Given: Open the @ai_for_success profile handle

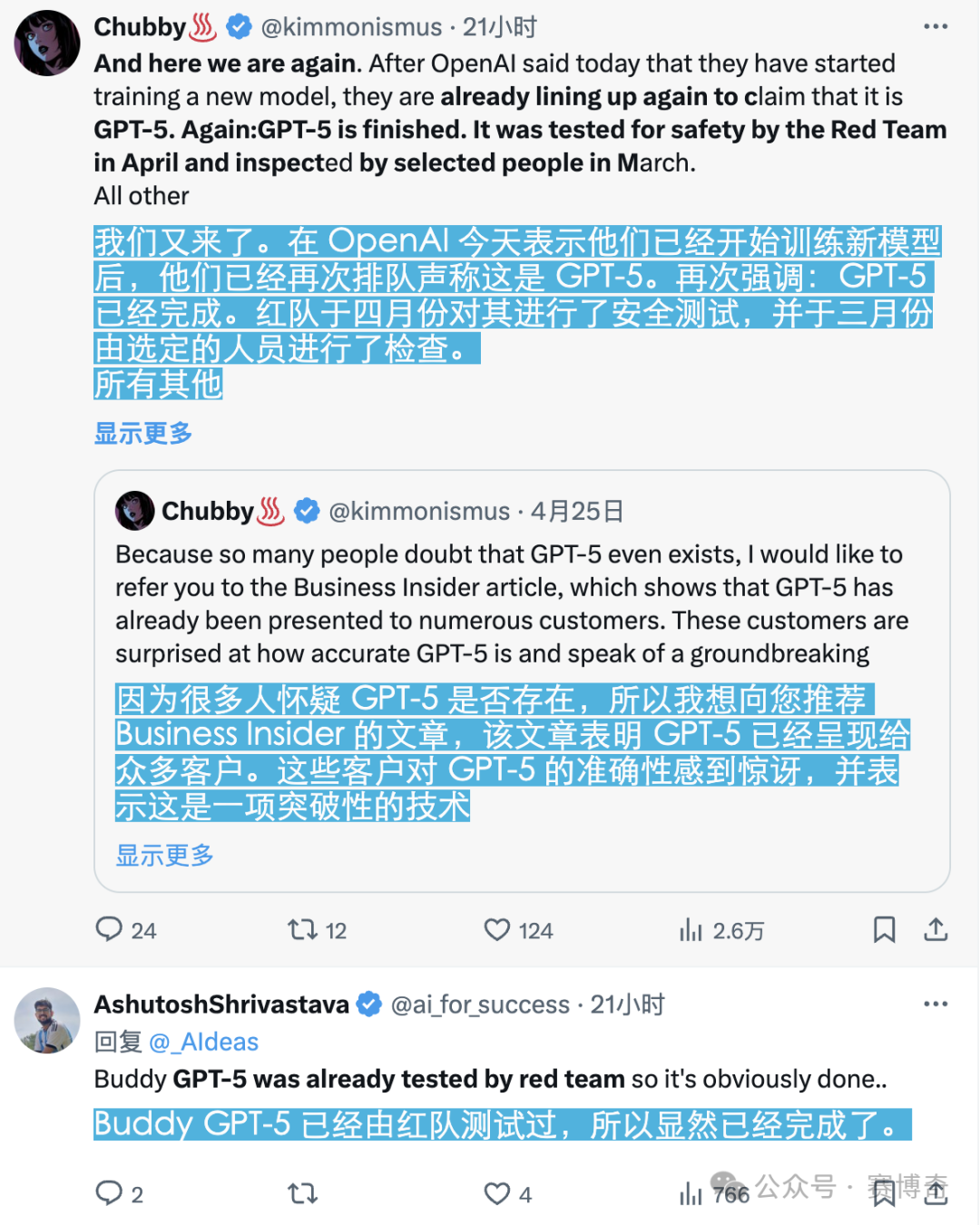Looking at the screenshot, I should coord(480,1004).
